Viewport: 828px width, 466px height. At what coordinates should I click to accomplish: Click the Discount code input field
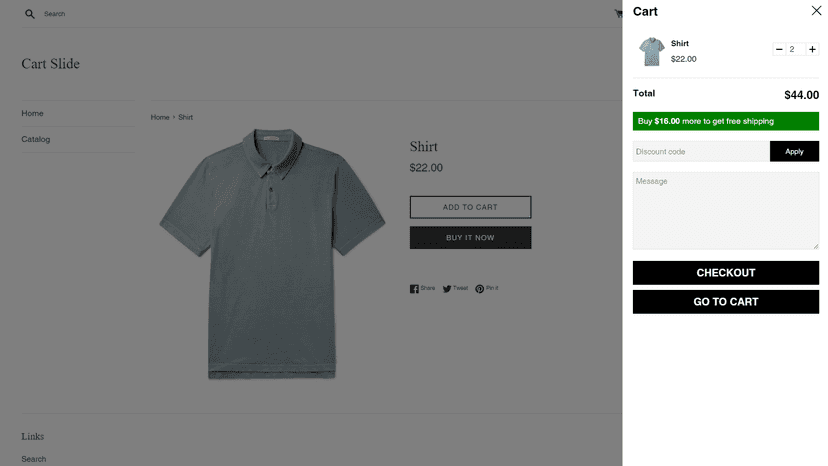tap(701, 152)
